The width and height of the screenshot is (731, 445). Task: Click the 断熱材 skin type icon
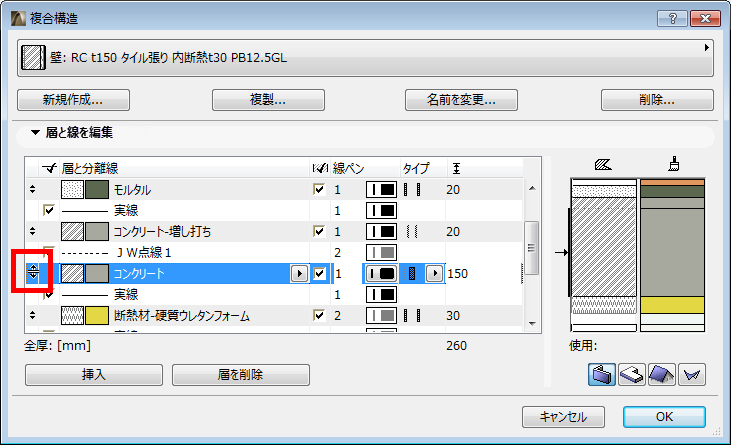pos(412,315)
